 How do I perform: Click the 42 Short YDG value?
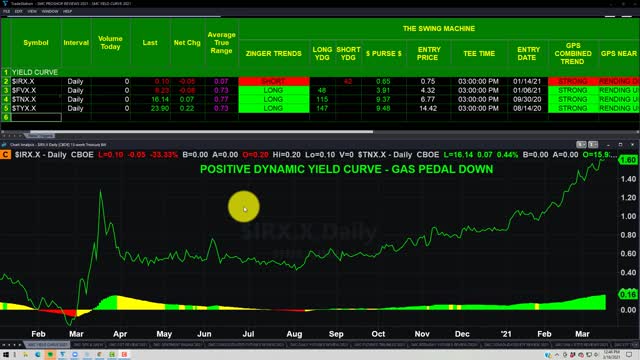(x=348, y=81)
